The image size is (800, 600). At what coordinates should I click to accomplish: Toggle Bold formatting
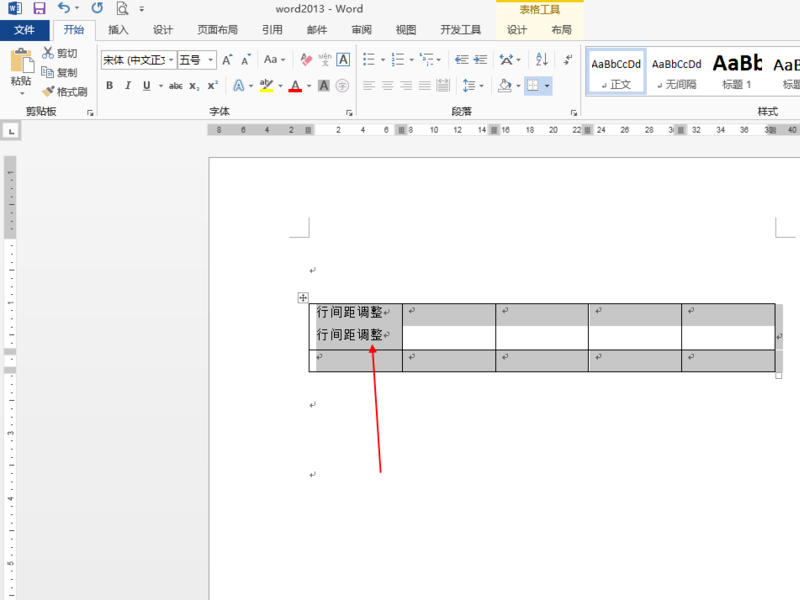click(109, 86)
